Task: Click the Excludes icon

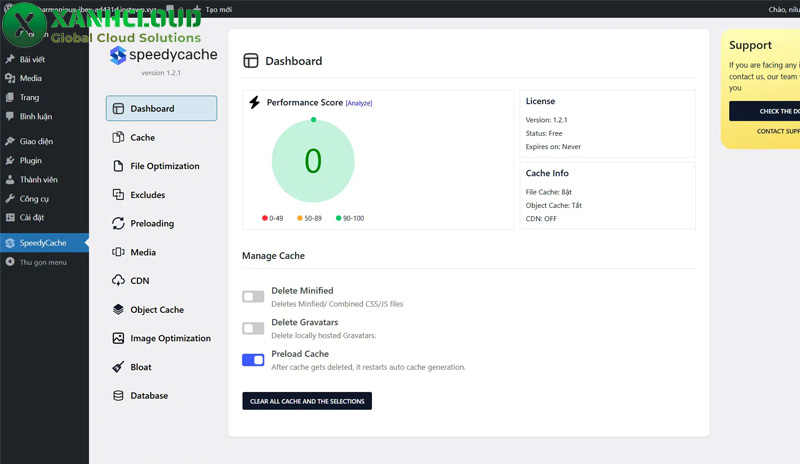Action: tap(118, 194)
